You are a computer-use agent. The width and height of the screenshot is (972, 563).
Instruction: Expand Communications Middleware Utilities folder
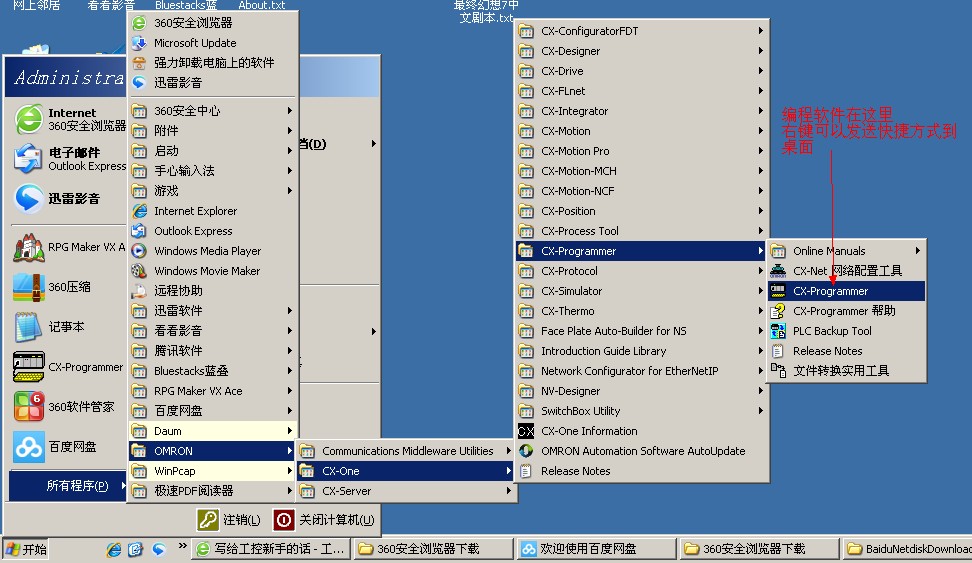pyautogui.click(x=406, y=451)
